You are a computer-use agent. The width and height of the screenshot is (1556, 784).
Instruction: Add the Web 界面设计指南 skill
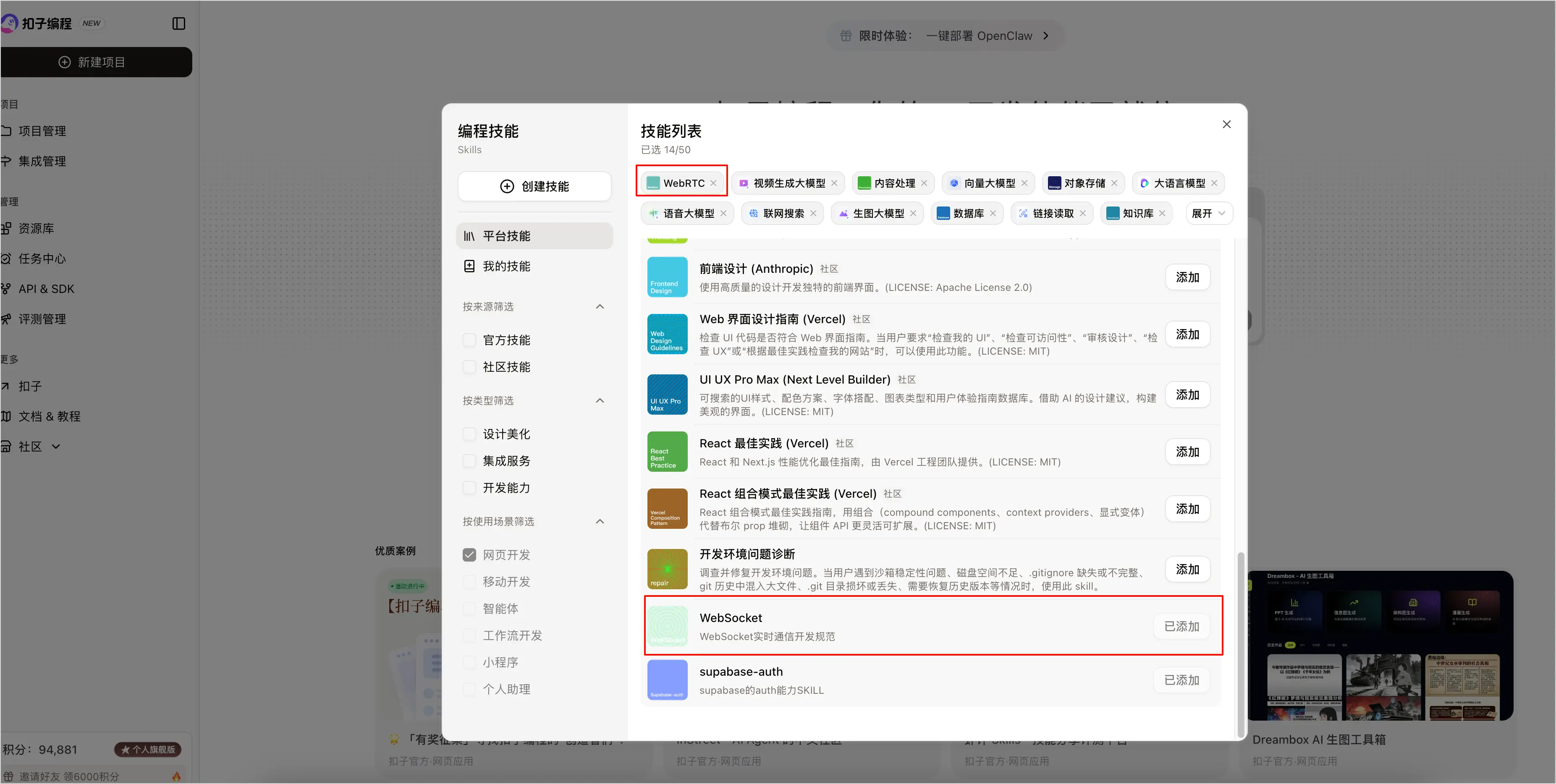(1187, 334)
